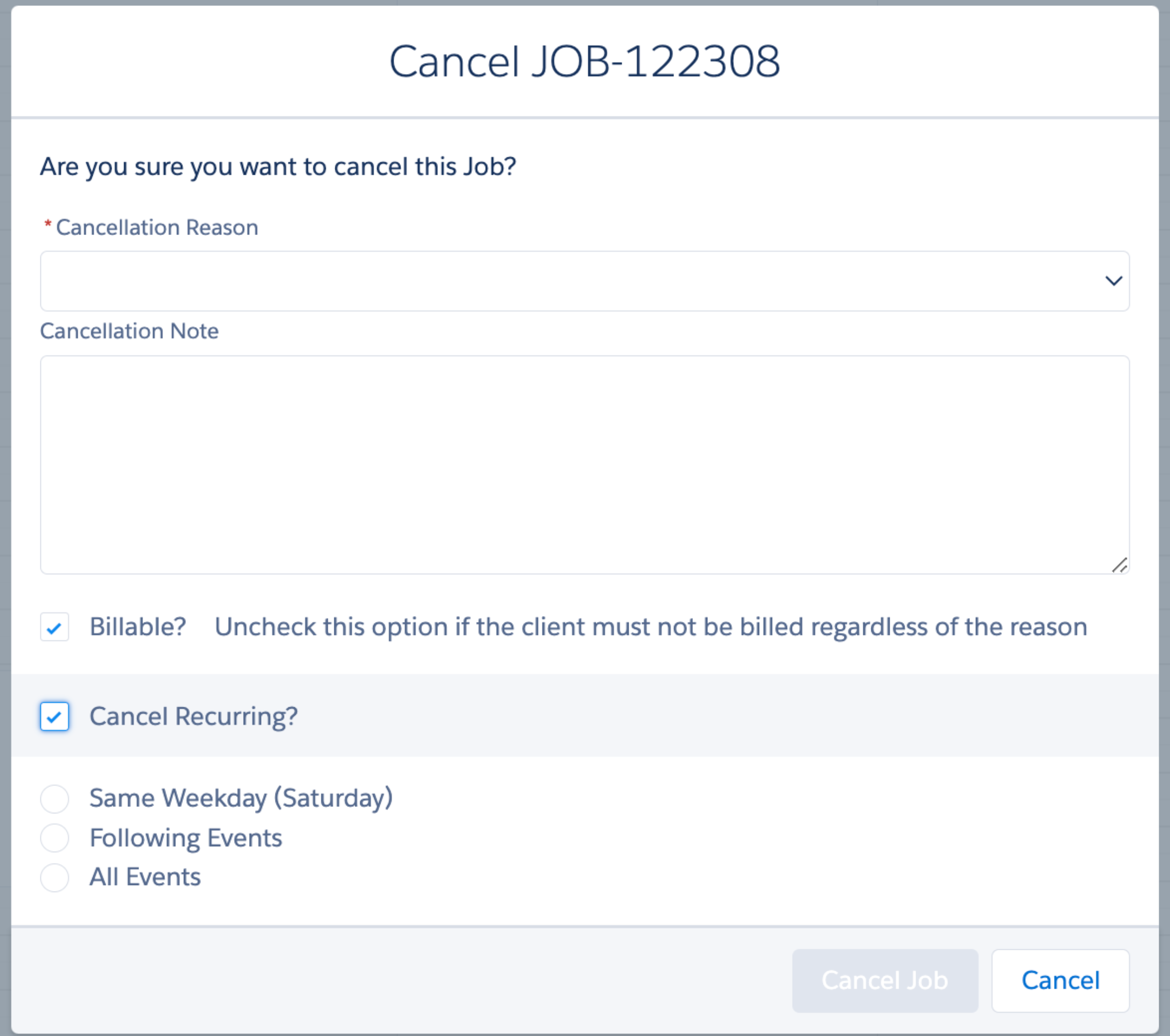Select the Same Weekday (Saturday) radio circle

54,798
